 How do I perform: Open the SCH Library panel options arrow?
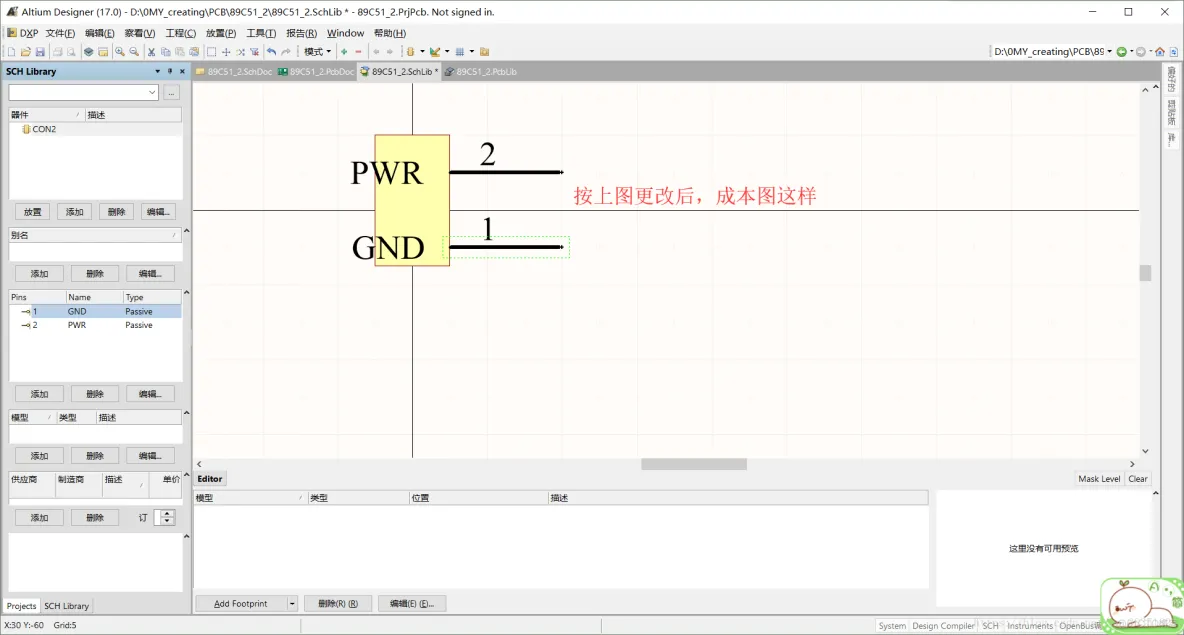[x=157, y=72]
